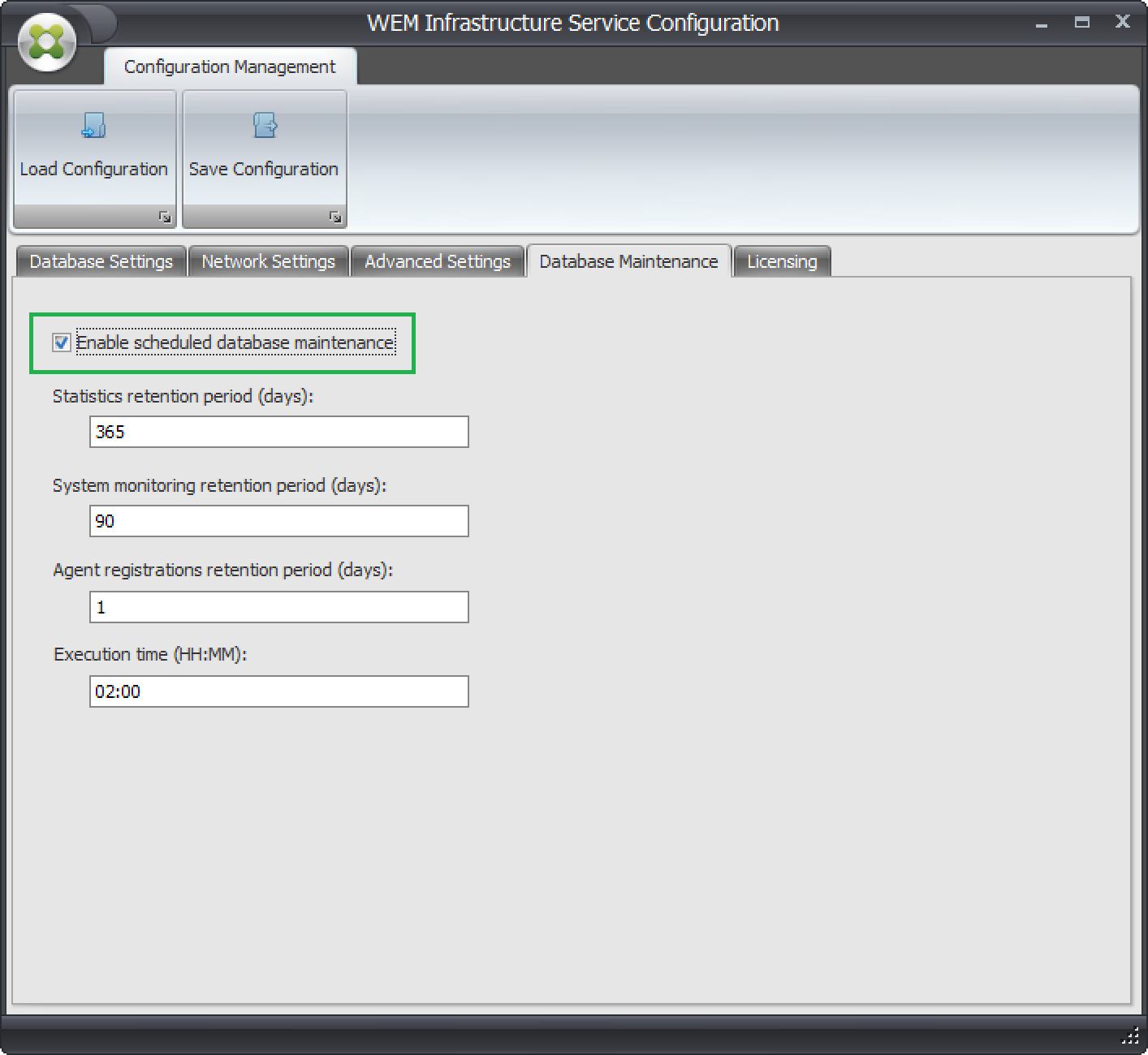Click the window resize grip corner
The image size is (1148, 1055).
1130,1037
